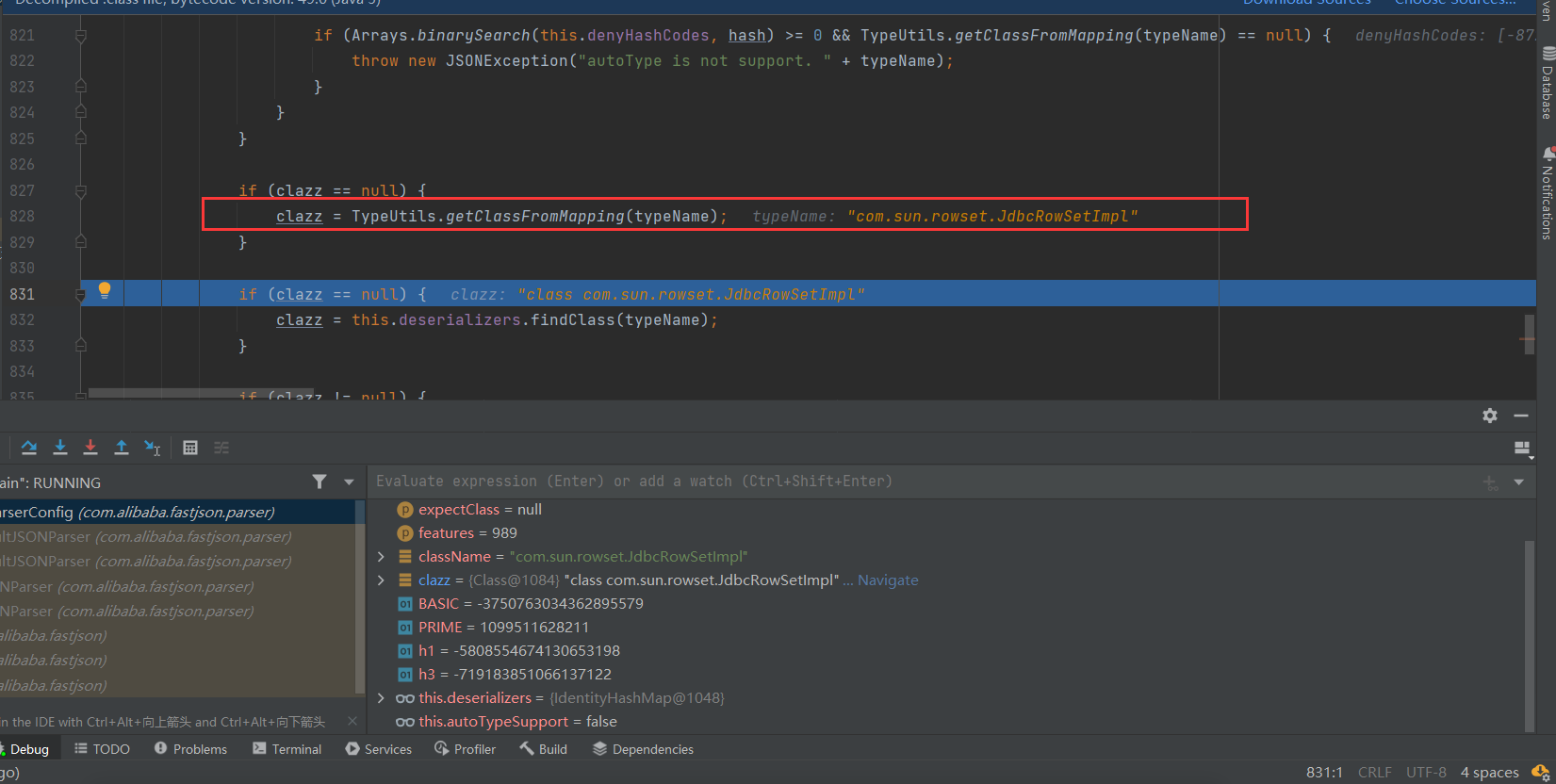This screenshot has width=1556, height=784.
Task: Open the Terminal tool tab
Action: [287, 749]
